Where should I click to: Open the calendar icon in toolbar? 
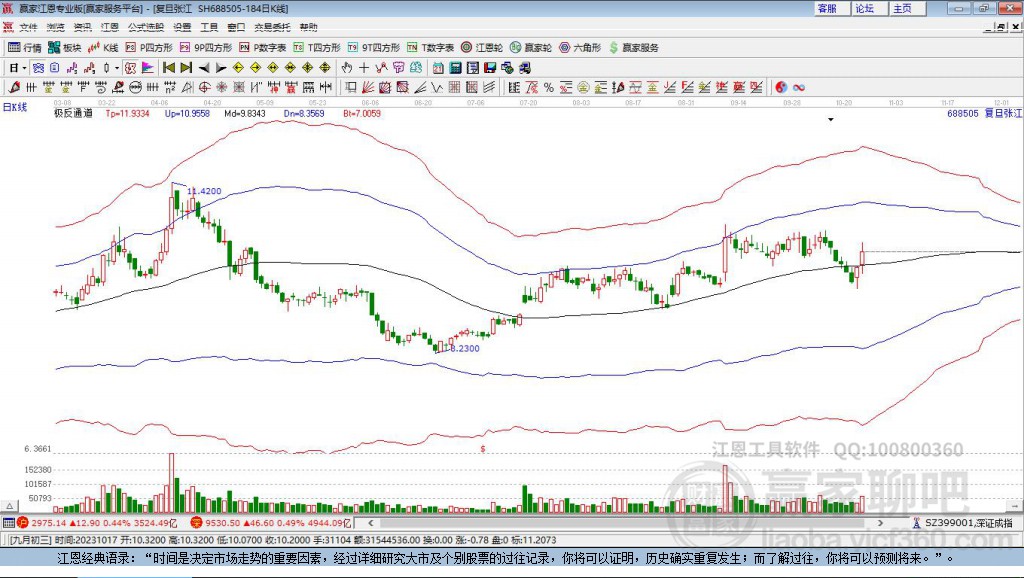pyautogui.click(x=438, y=68)
